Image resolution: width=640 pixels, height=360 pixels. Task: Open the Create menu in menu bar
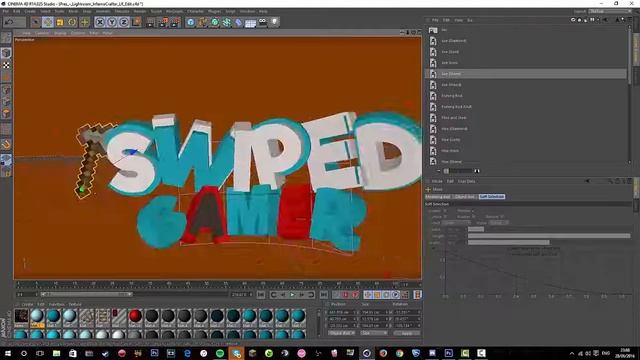point(30,11)
